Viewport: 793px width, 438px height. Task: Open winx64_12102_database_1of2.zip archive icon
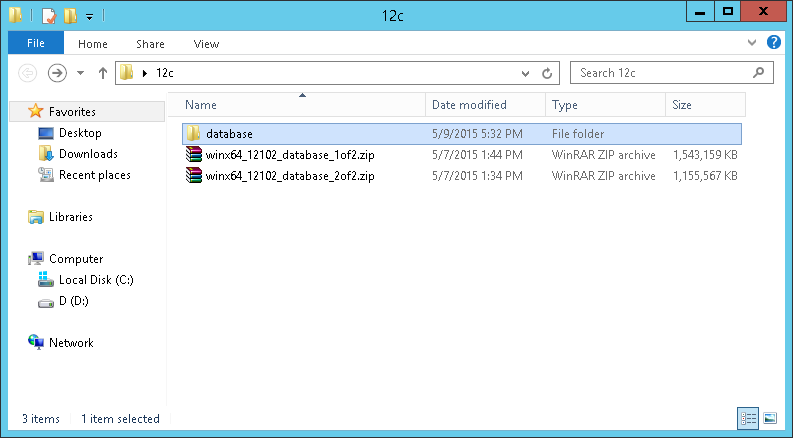tap(193, 154)
